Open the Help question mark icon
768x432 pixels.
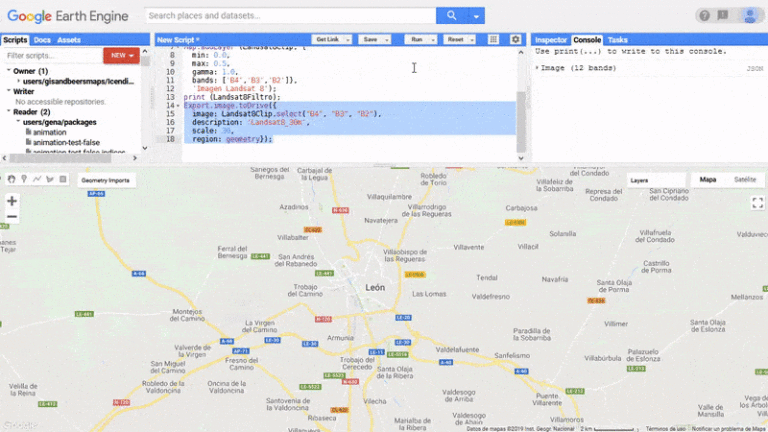[704, 16]
